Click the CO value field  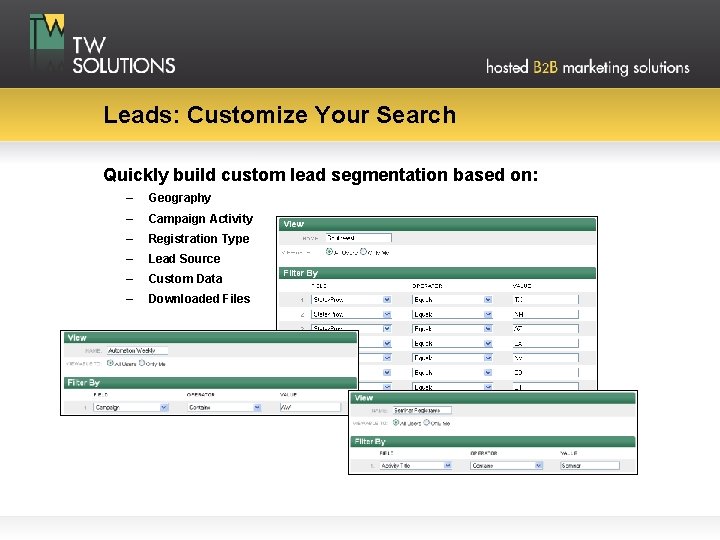click(546, 372)
